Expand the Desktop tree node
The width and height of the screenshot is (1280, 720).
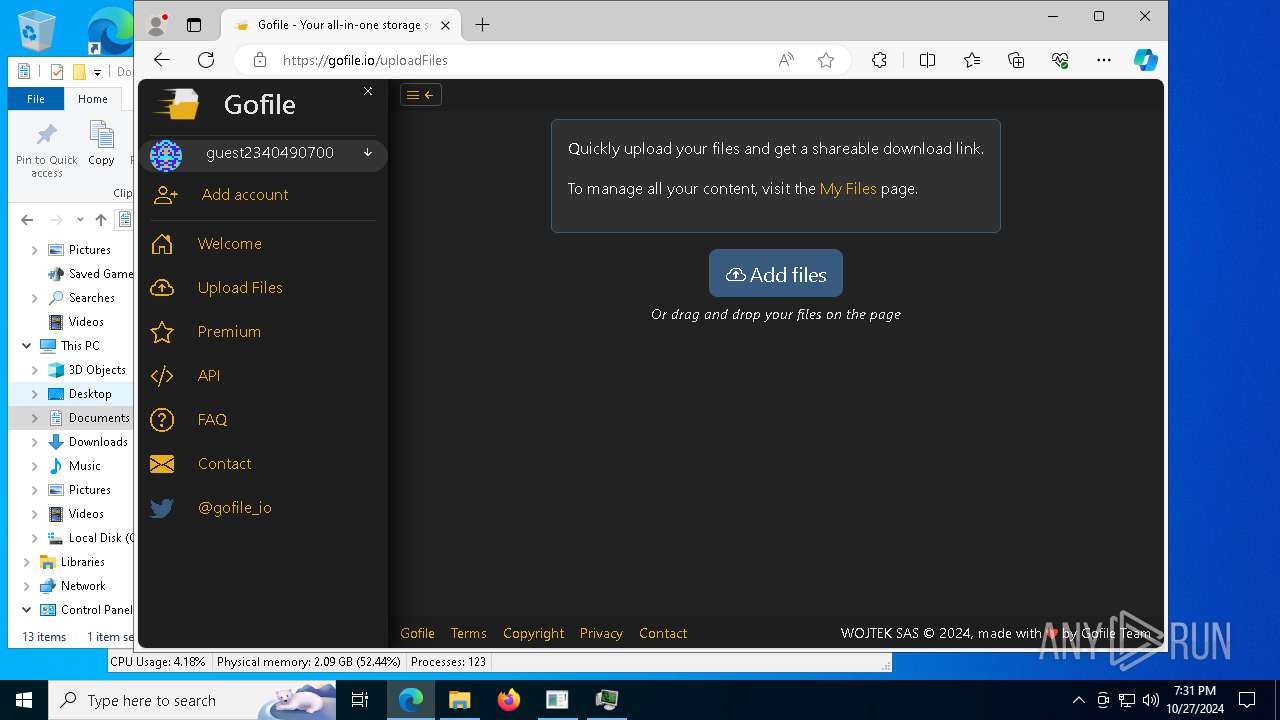coord(35,394)
